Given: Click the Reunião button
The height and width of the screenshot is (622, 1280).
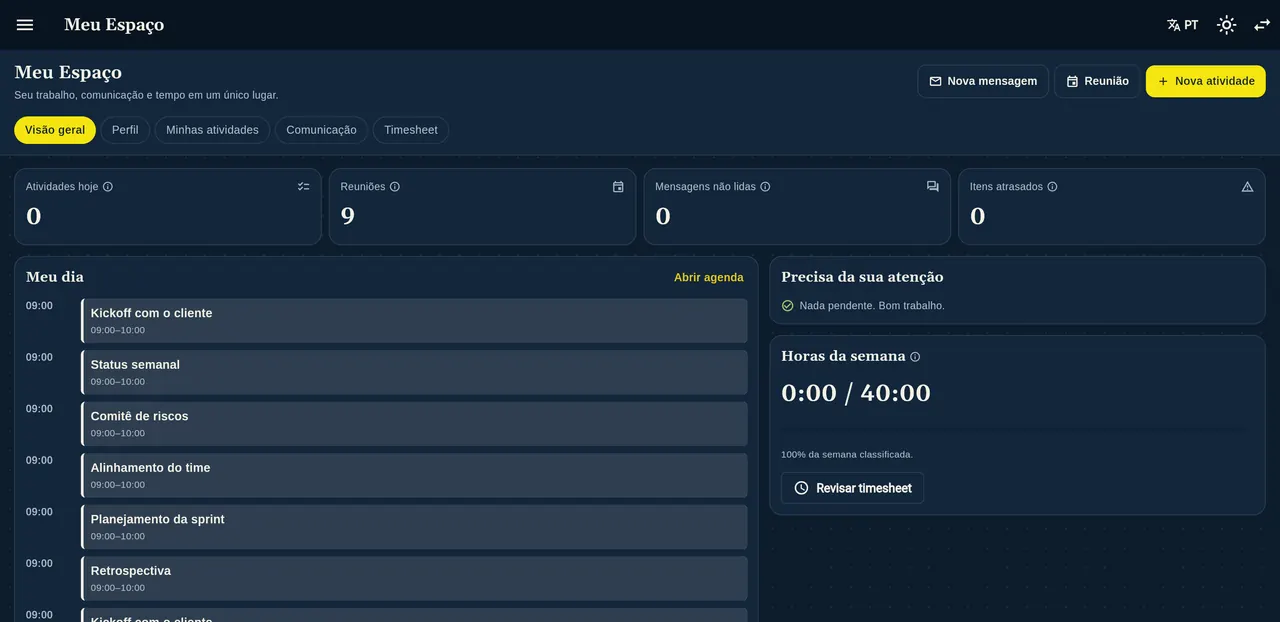Looking at the screenshot, I should coord(1097,81).
